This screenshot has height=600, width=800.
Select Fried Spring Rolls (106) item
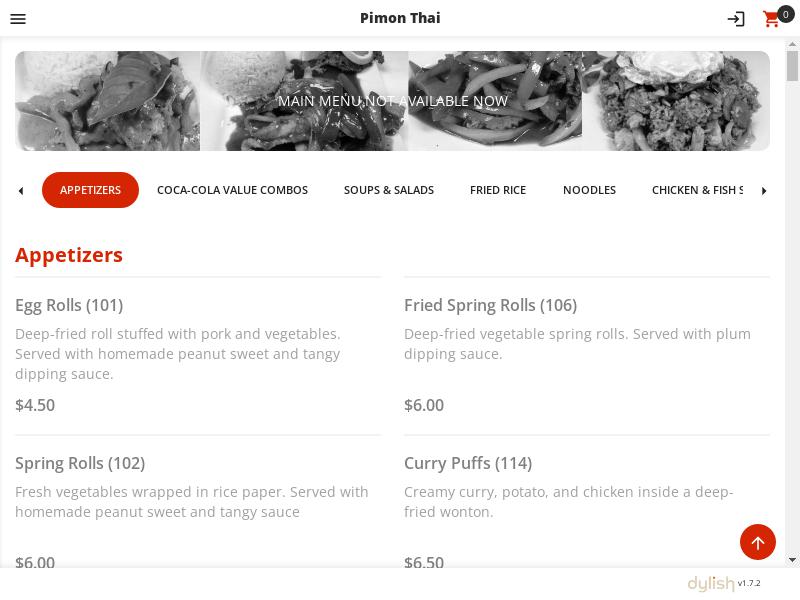click(x=490, y=305)
